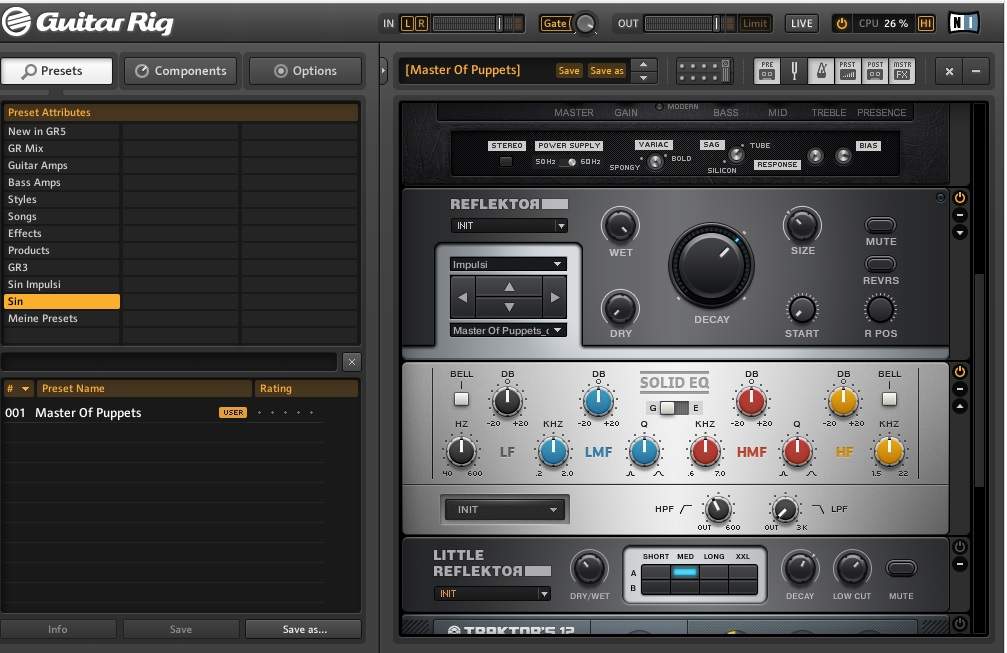Click Save as... below the preset list
This screenshot has height=653, width=1007.
click(x=304, y=630)
